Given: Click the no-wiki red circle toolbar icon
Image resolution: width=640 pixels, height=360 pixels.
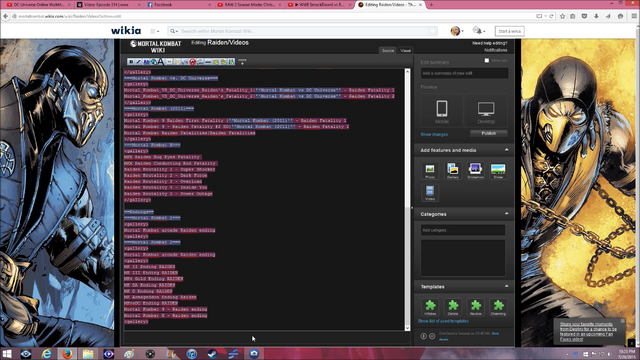Looking at the screenshot, I should click(193, 62).
